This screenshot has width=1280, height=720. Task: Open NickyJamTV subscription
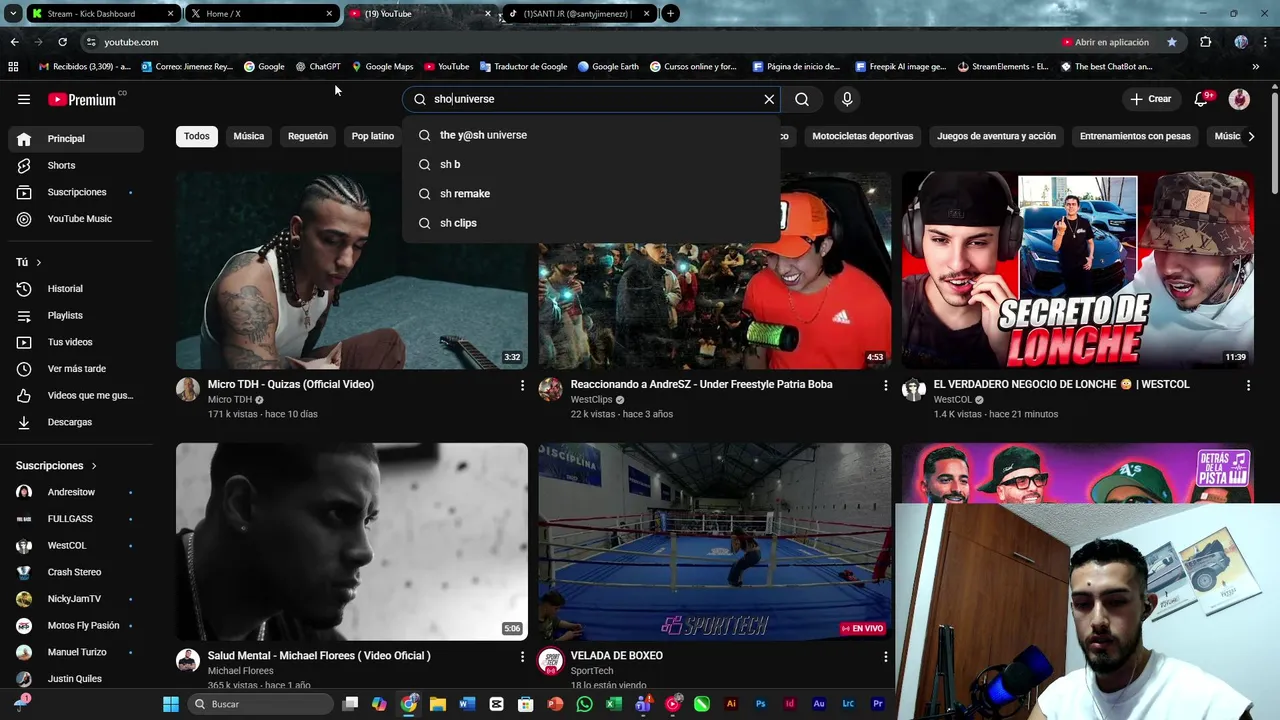click(x=76, y=599)
